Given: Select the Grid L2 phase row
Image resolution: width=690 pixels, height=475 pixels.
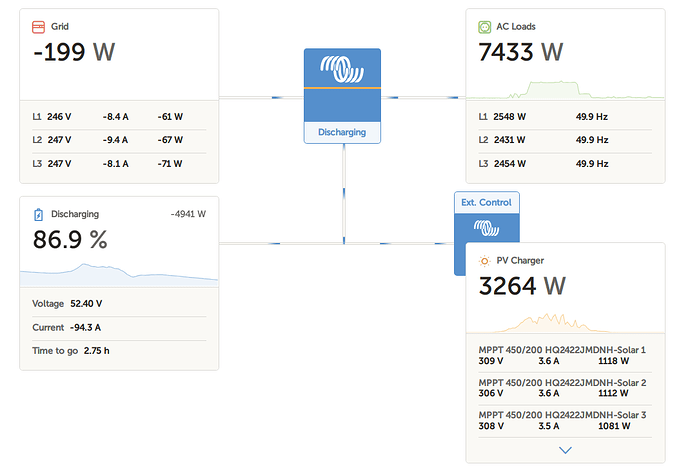Looking at the screenshot, I should (x=119, y=140).
